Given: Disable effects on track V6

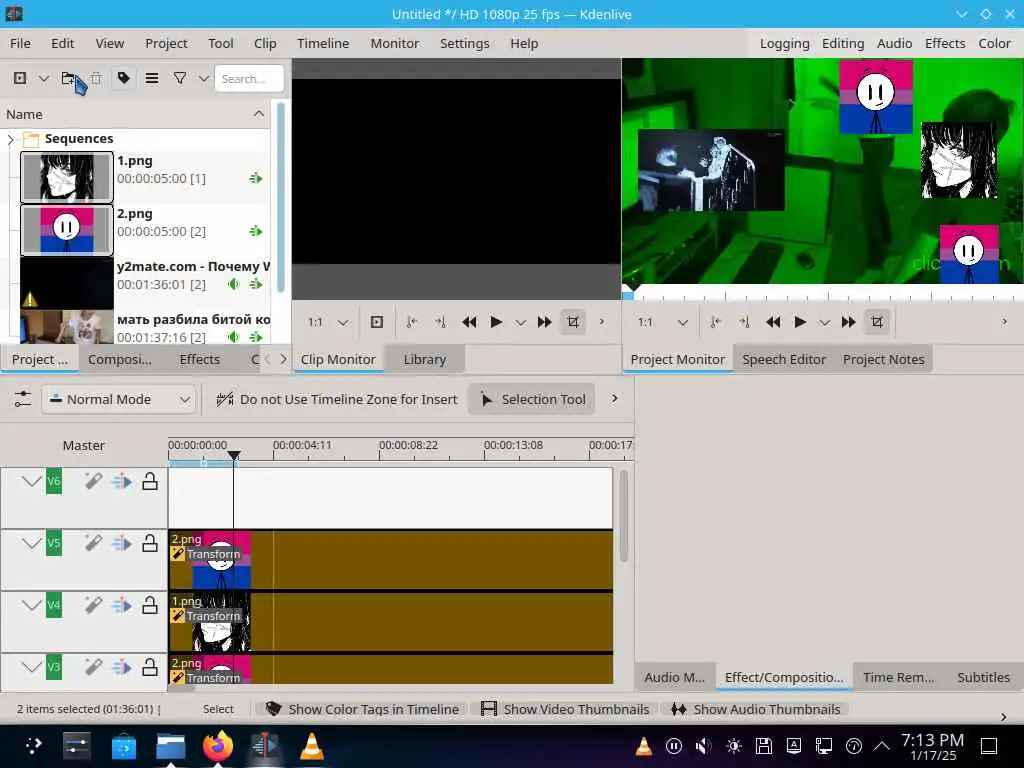Looking at the screenshot, I should coord(93,482).
